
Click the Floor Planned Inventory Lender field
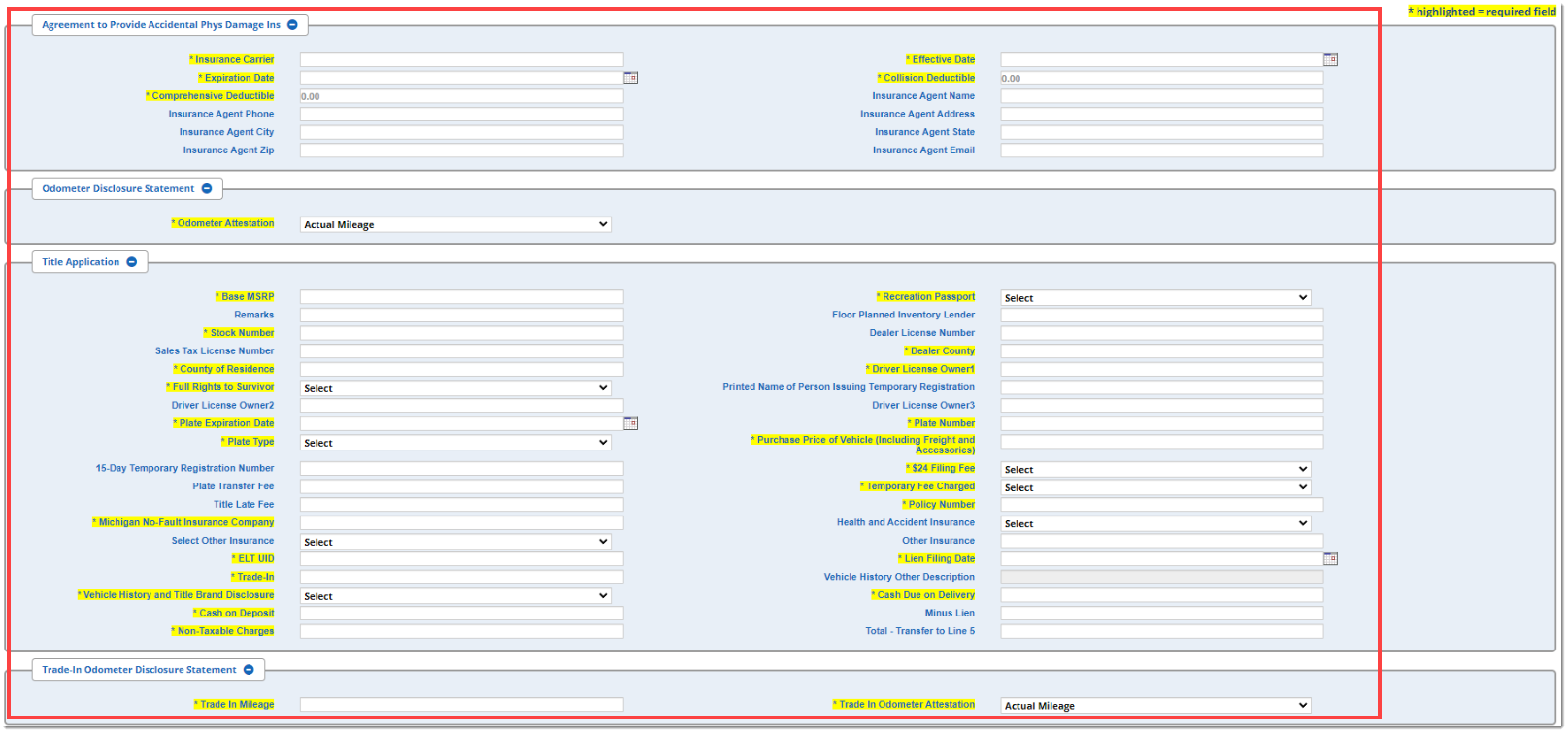[1162, 316]
